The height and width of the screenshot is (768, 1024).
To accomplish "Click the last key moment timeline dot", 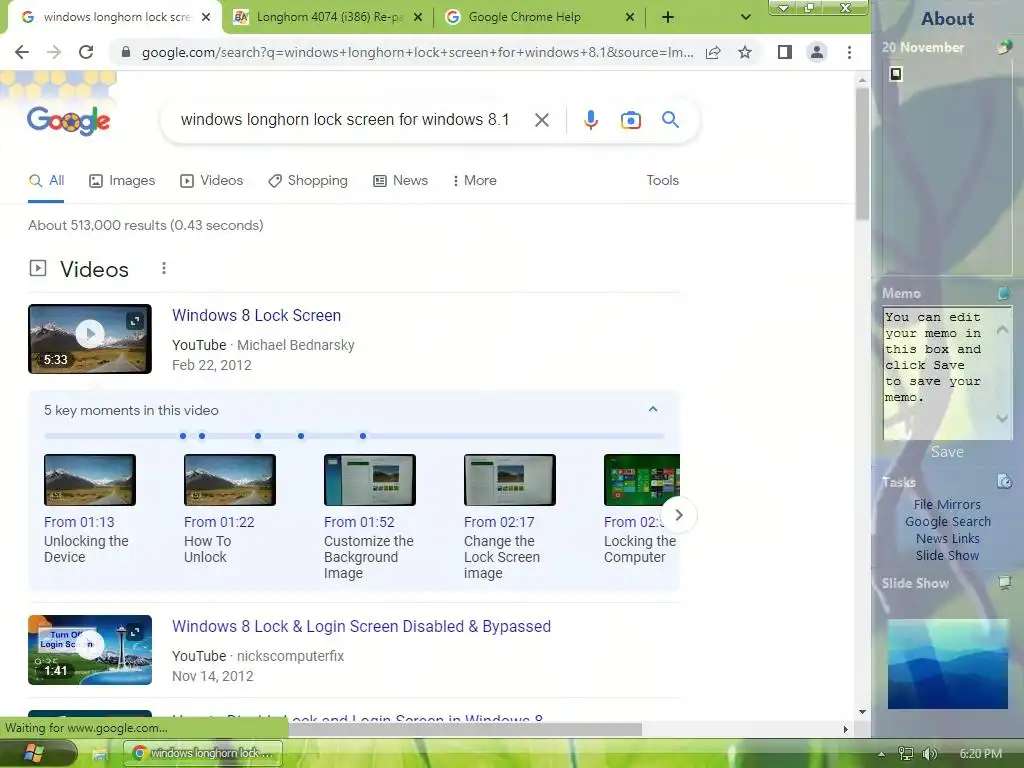I will [x=363, y=436].
